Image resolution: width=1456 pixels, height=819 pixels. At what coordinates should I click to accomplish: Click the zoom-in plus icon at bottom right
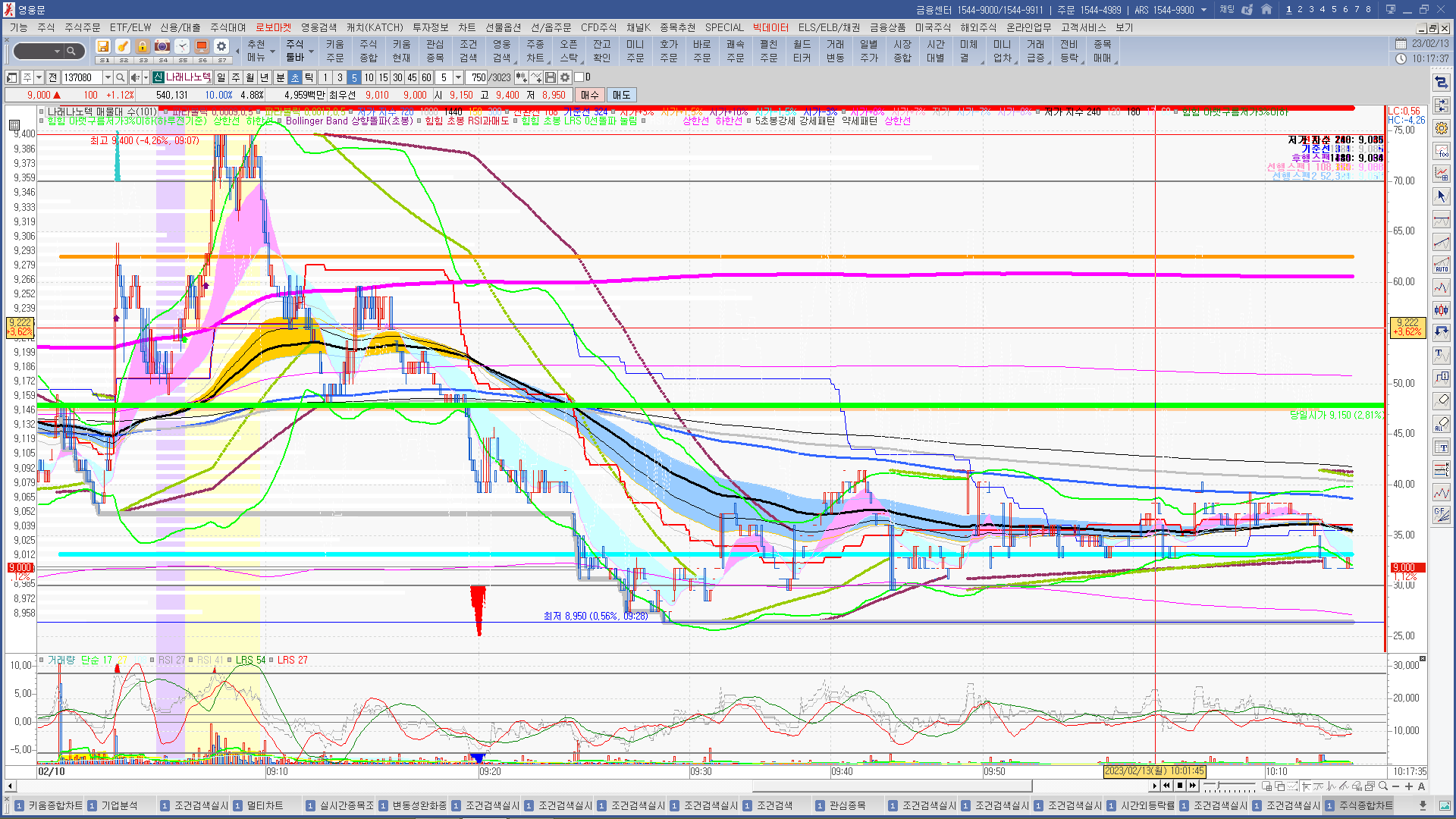coord(1409,786)
